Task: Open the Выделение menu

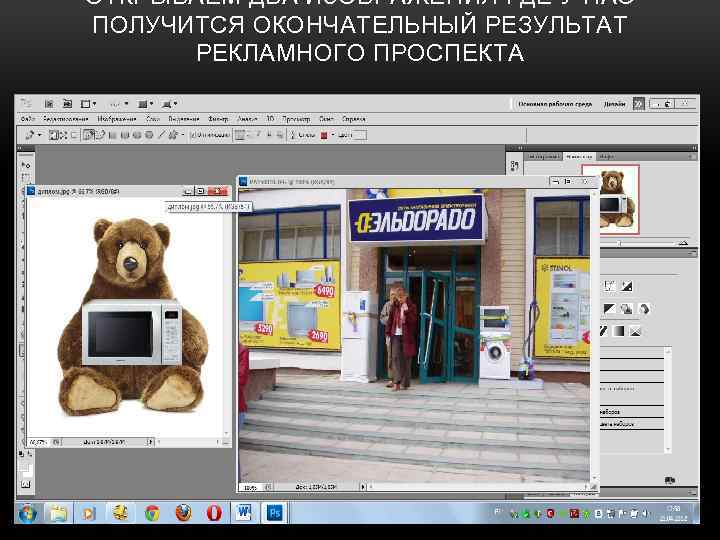Action: coord(183,119)
